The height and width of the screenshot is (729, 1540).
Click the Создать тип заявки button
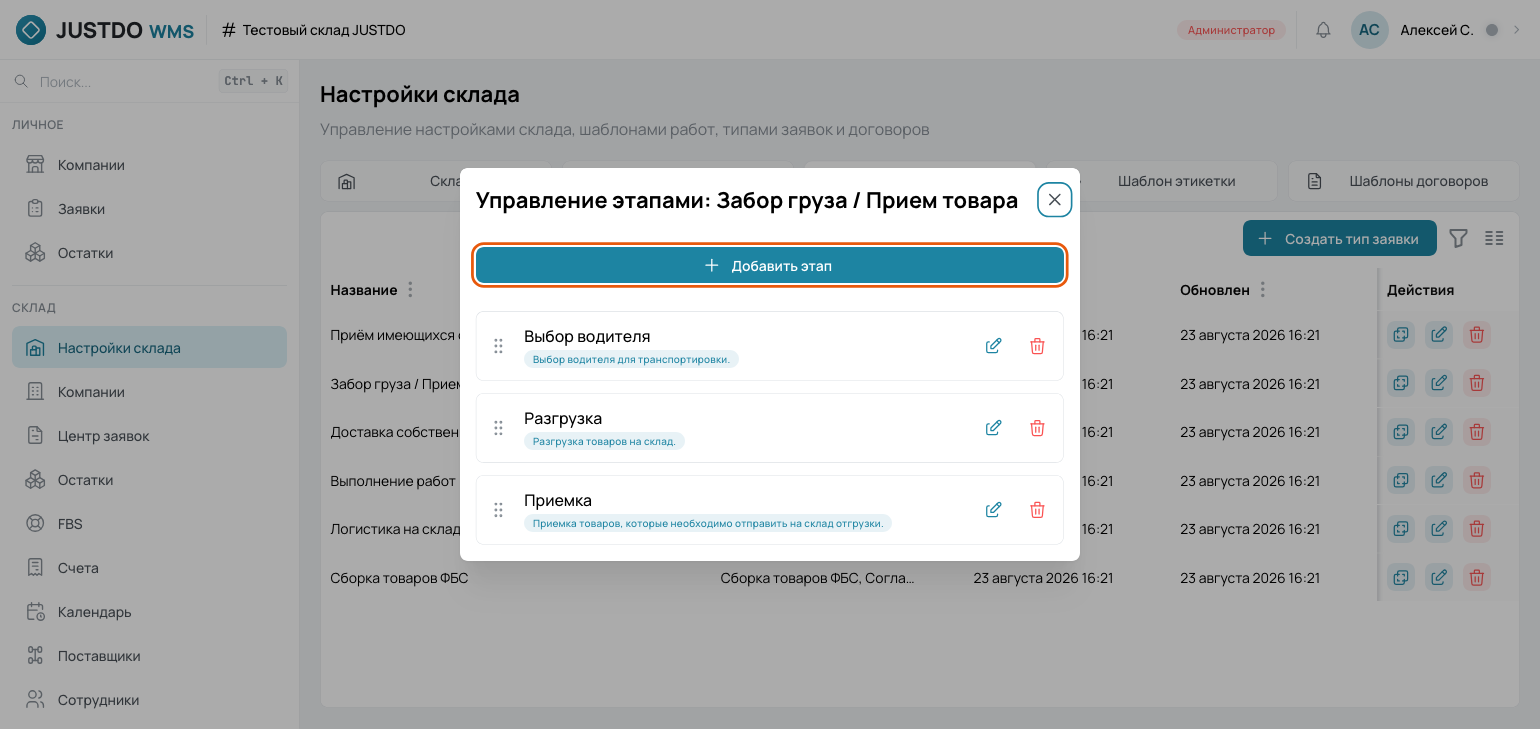coord(1339,239)
